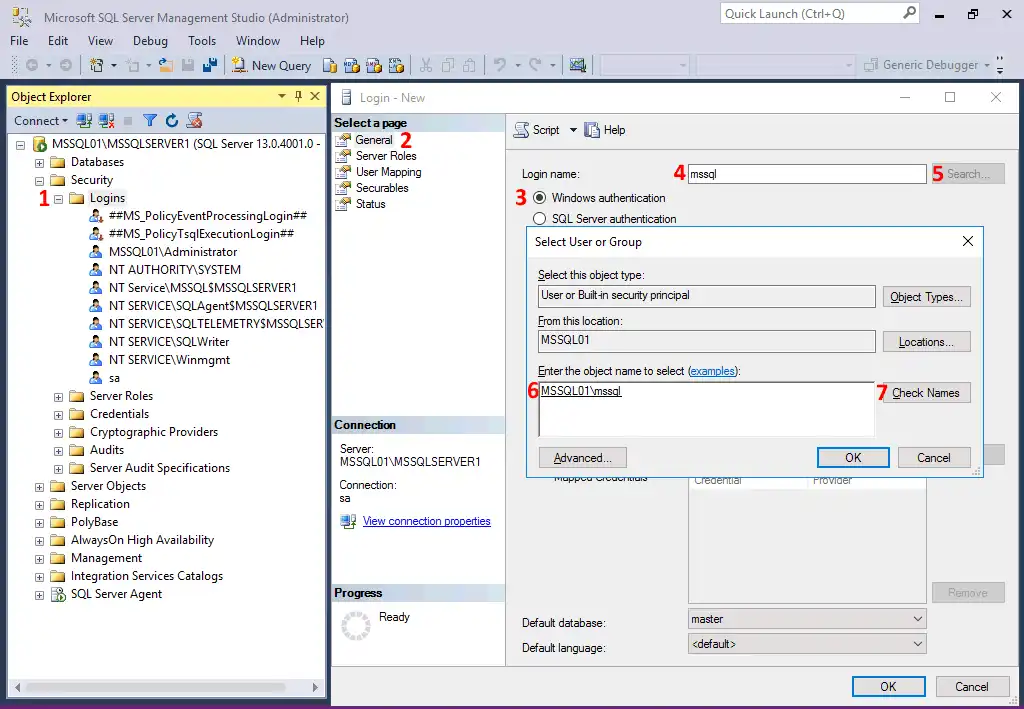Open a New Query window
The image size is (1024, 709).
(271, 64)
